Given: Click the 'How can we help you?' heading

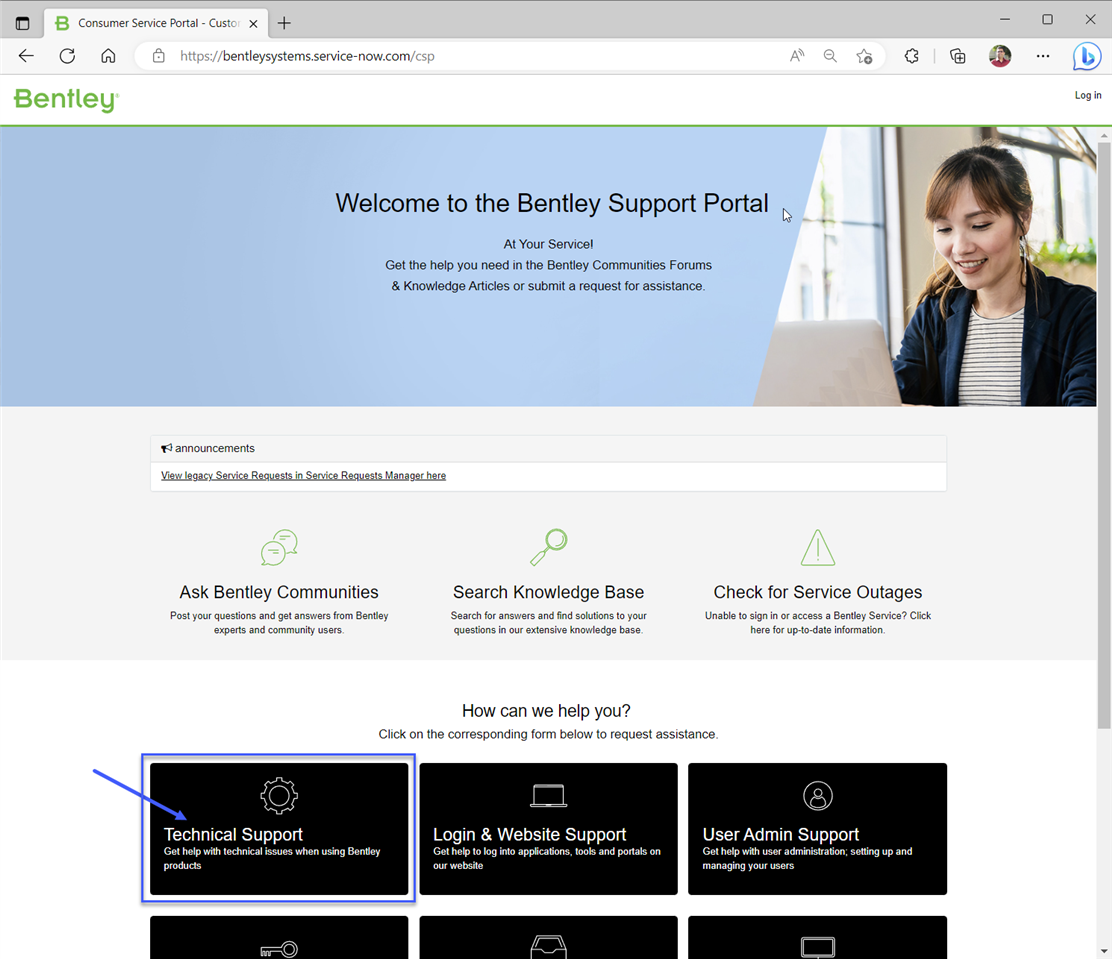Looking at the screenshot, I should [546, 711].
